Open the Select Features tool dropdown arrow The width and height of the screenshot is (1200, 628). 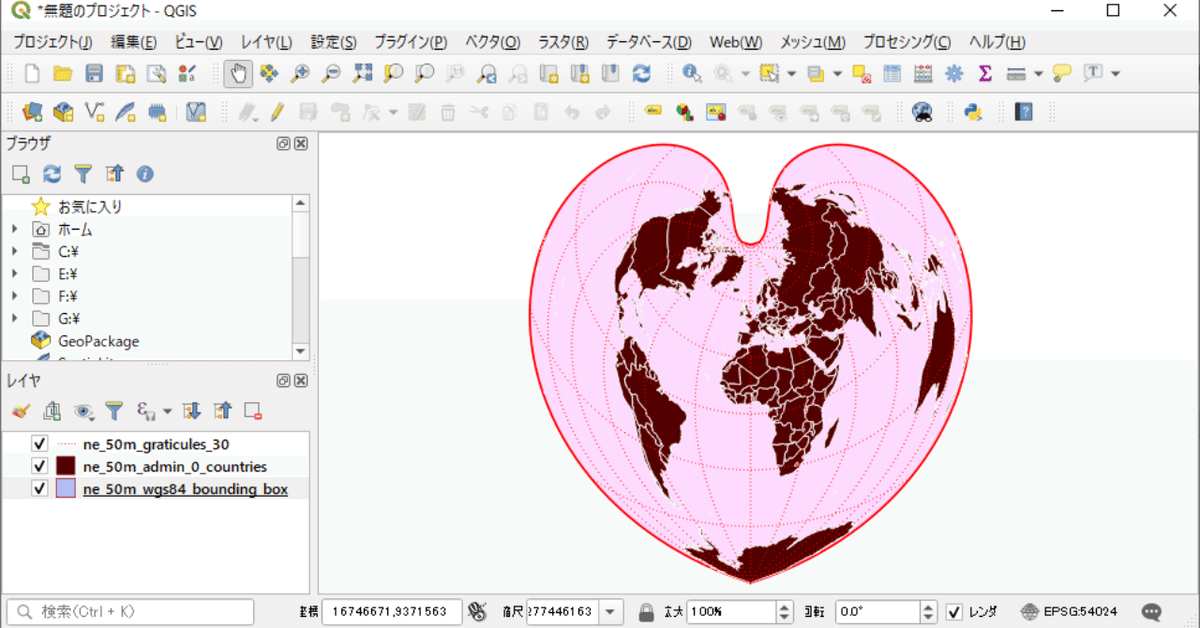[x=791, y=74]
